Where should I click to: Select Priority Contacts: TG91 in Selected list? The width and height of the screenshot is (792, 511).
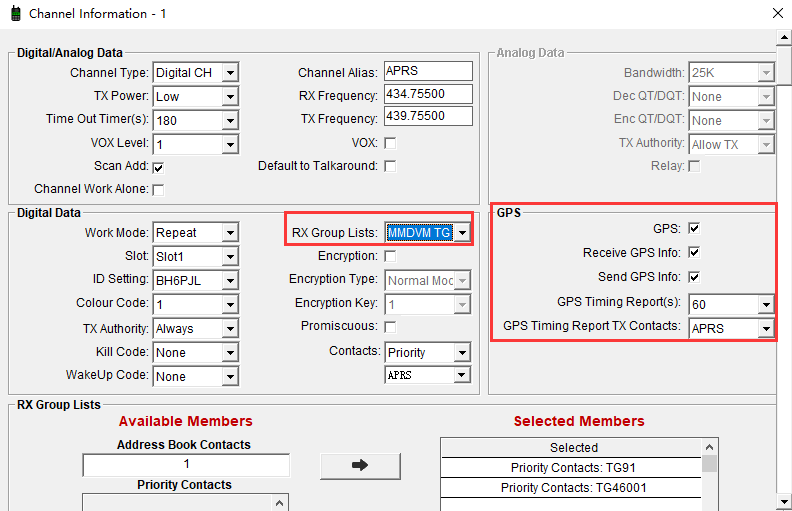click(571, 468)
